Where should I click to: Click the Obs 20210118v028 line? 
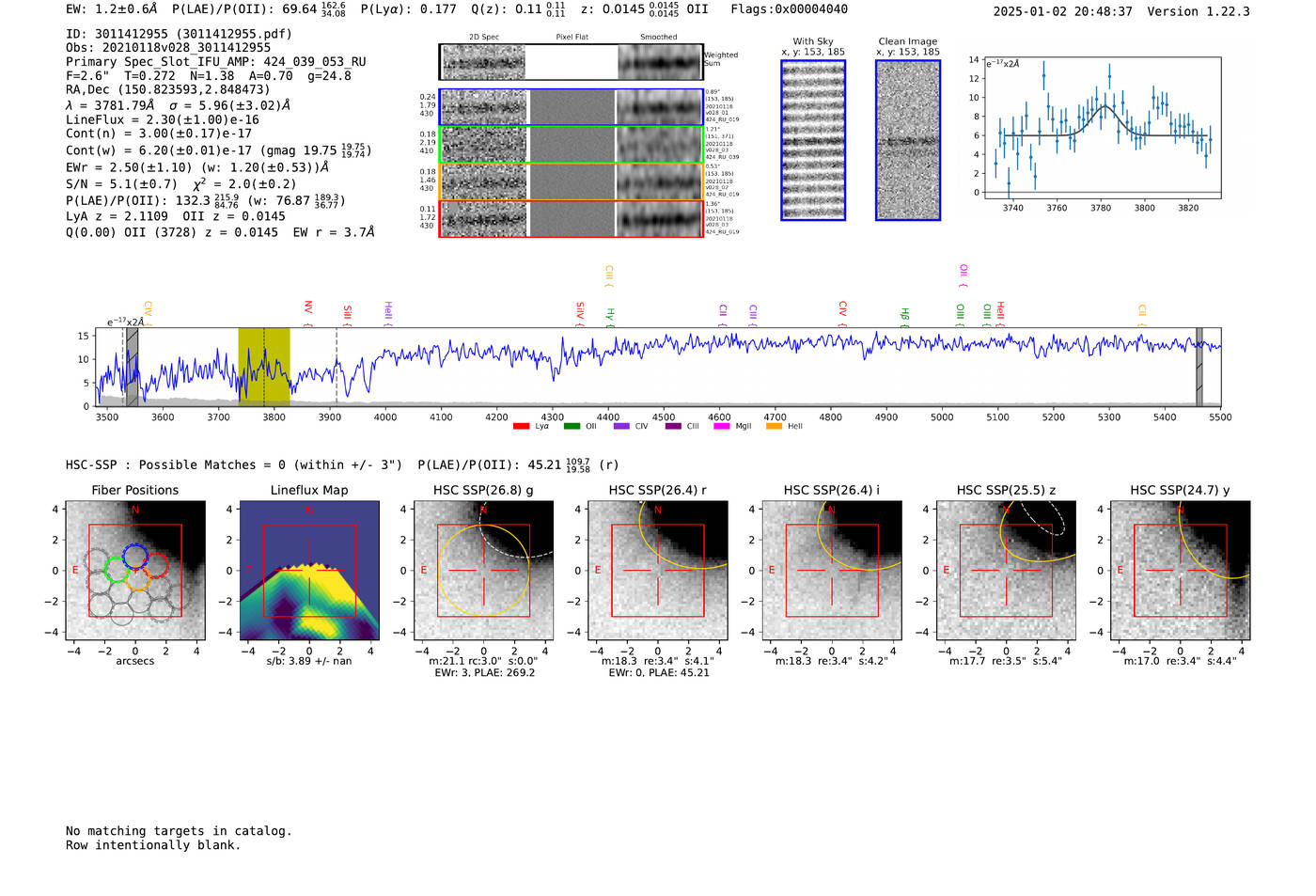point(168,48)
